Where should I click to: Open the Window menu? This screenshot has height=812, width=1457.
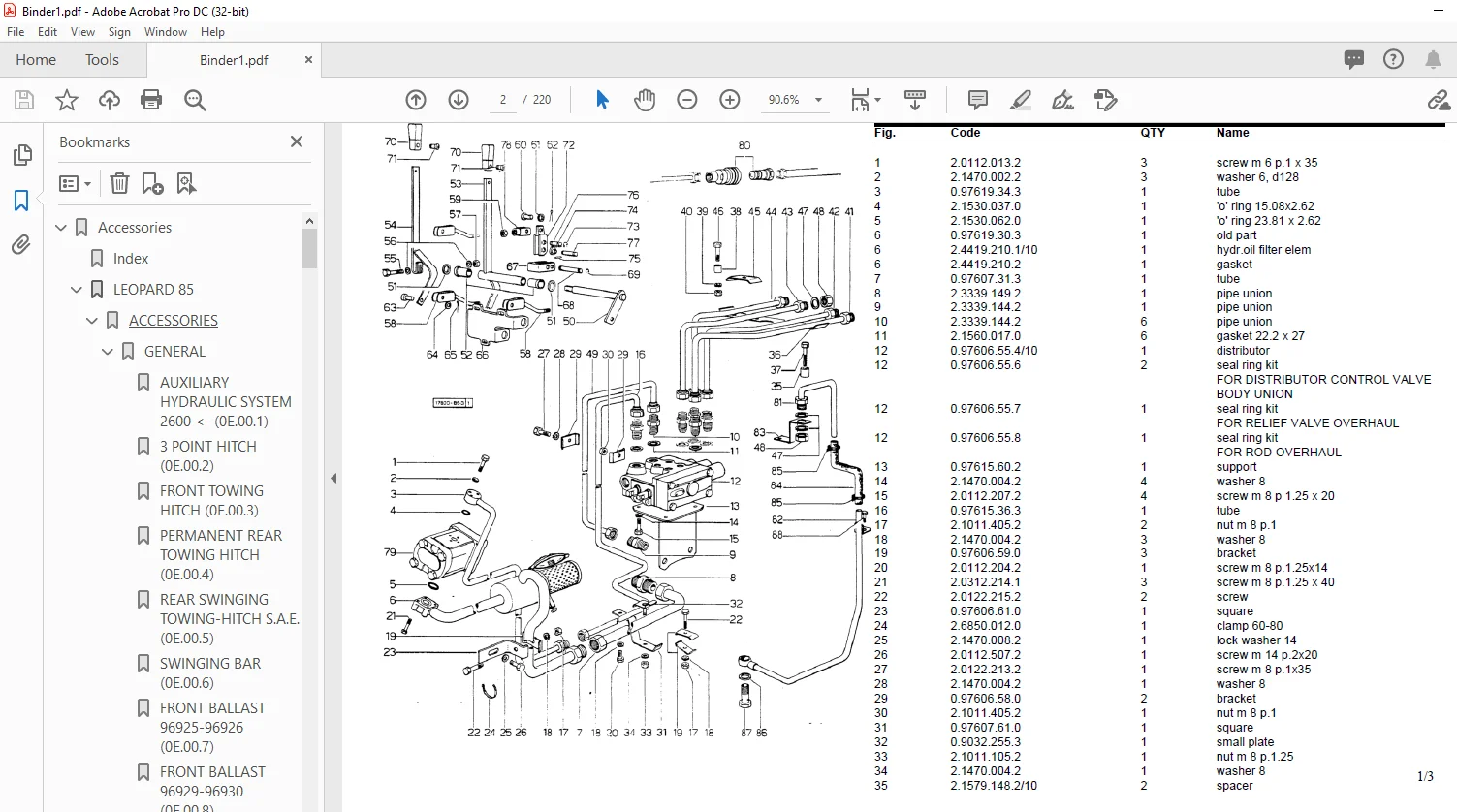[x=166, y=32]
